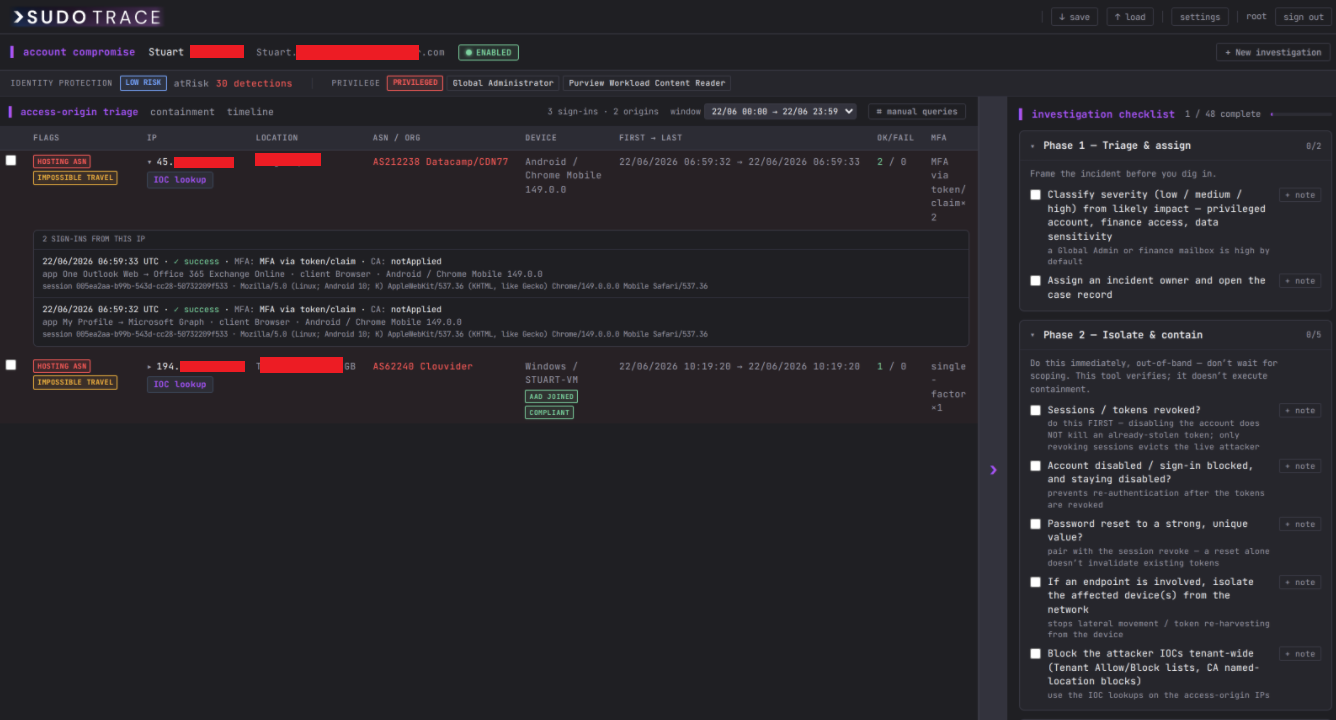Click the HOSTING ASN flag on the Datacamp row

pyautogui.click(x=61, y=161)
